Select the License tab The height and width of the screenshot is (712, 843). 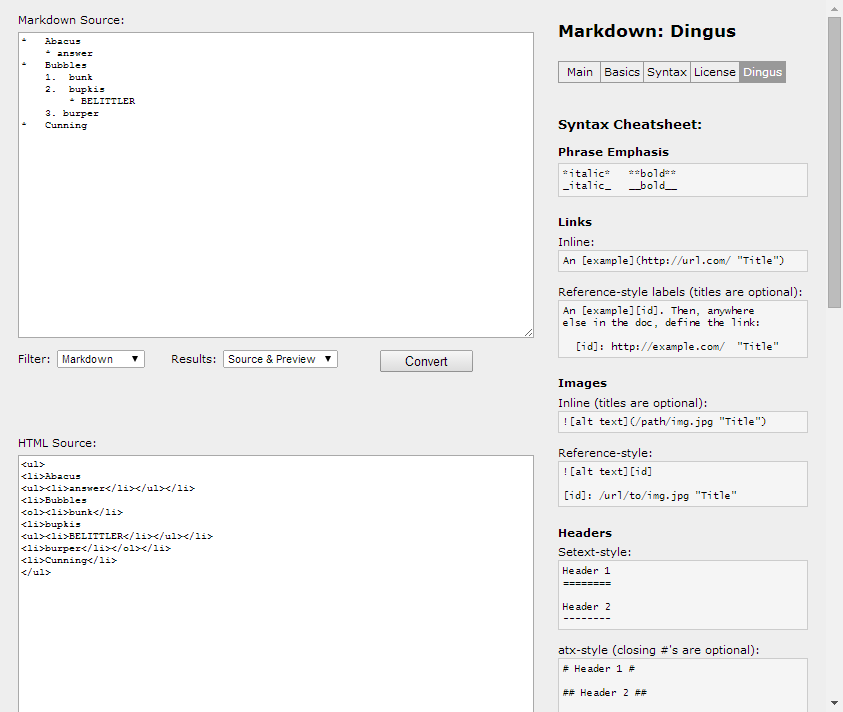[715, 72]
